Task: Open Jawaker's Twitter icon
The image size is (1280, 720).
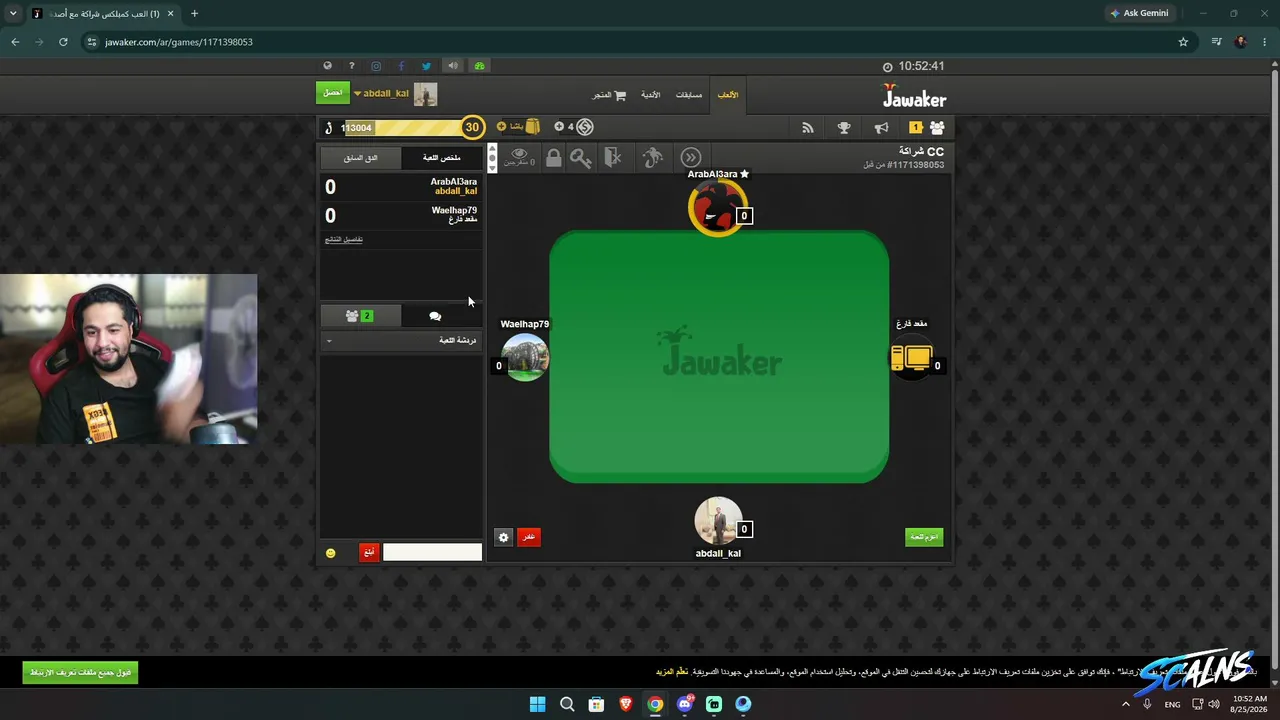Action: [x=426, y=66]
